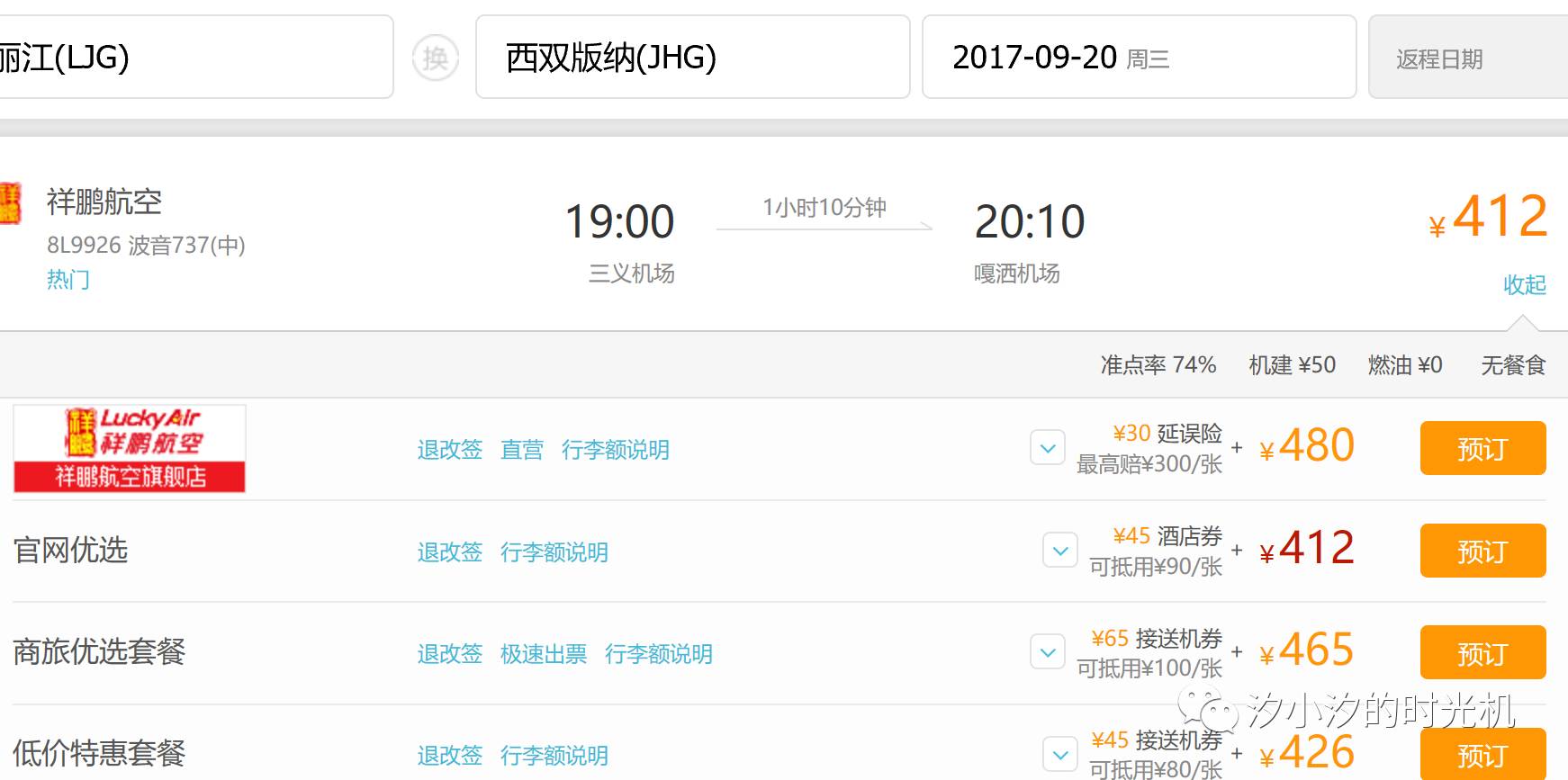1568x780 pixels.
Task: Collapse flight details using 收起
Action: click(1525, 285)
